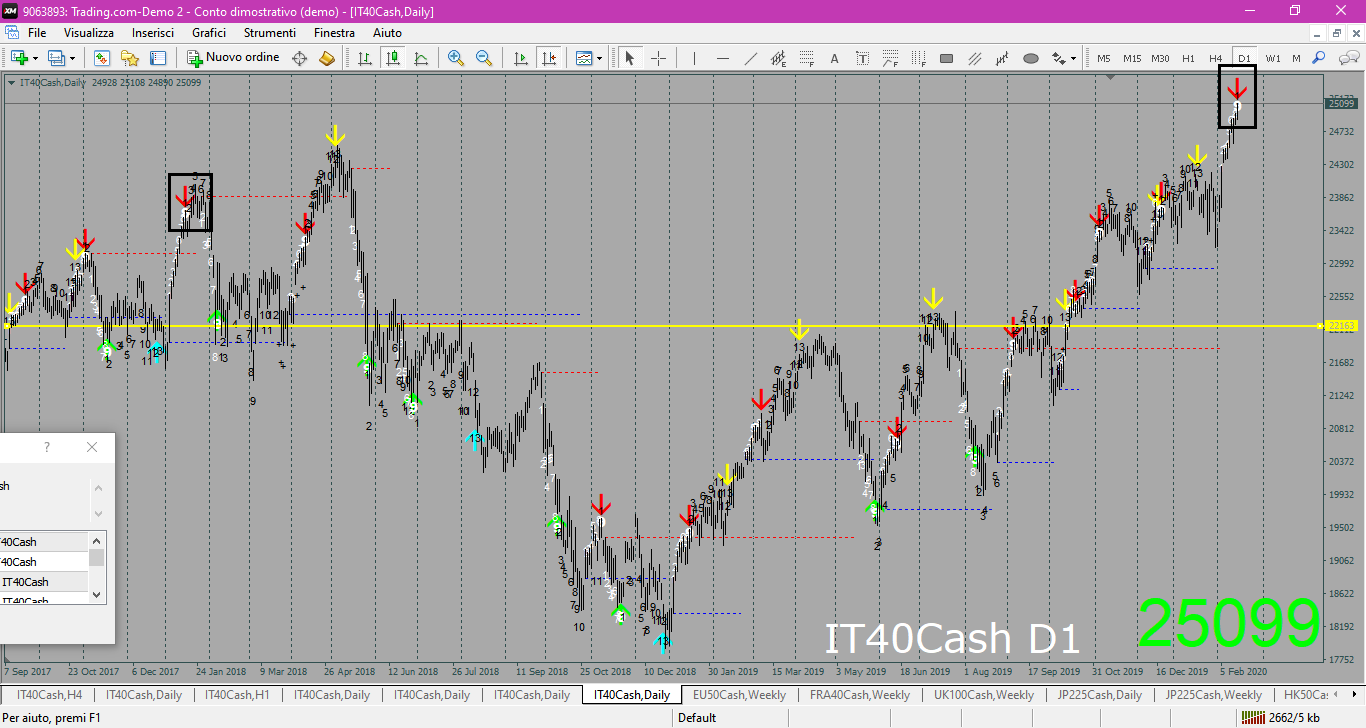The width and height of the screenshot is (1366, 728).
Task: Switch to line chart display
Action: pyautogui.click(x=421, y=58)
